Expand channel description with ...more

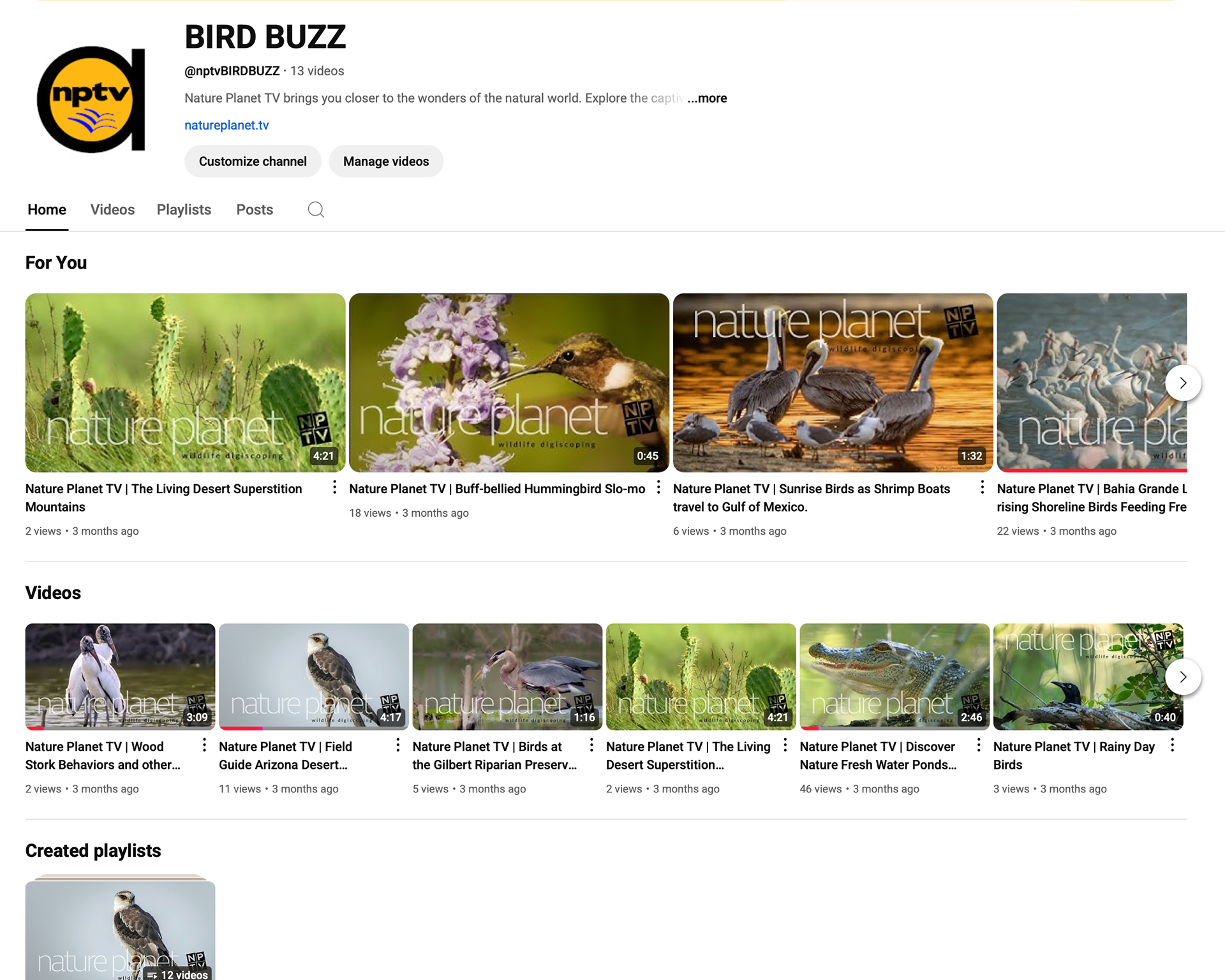707,98
